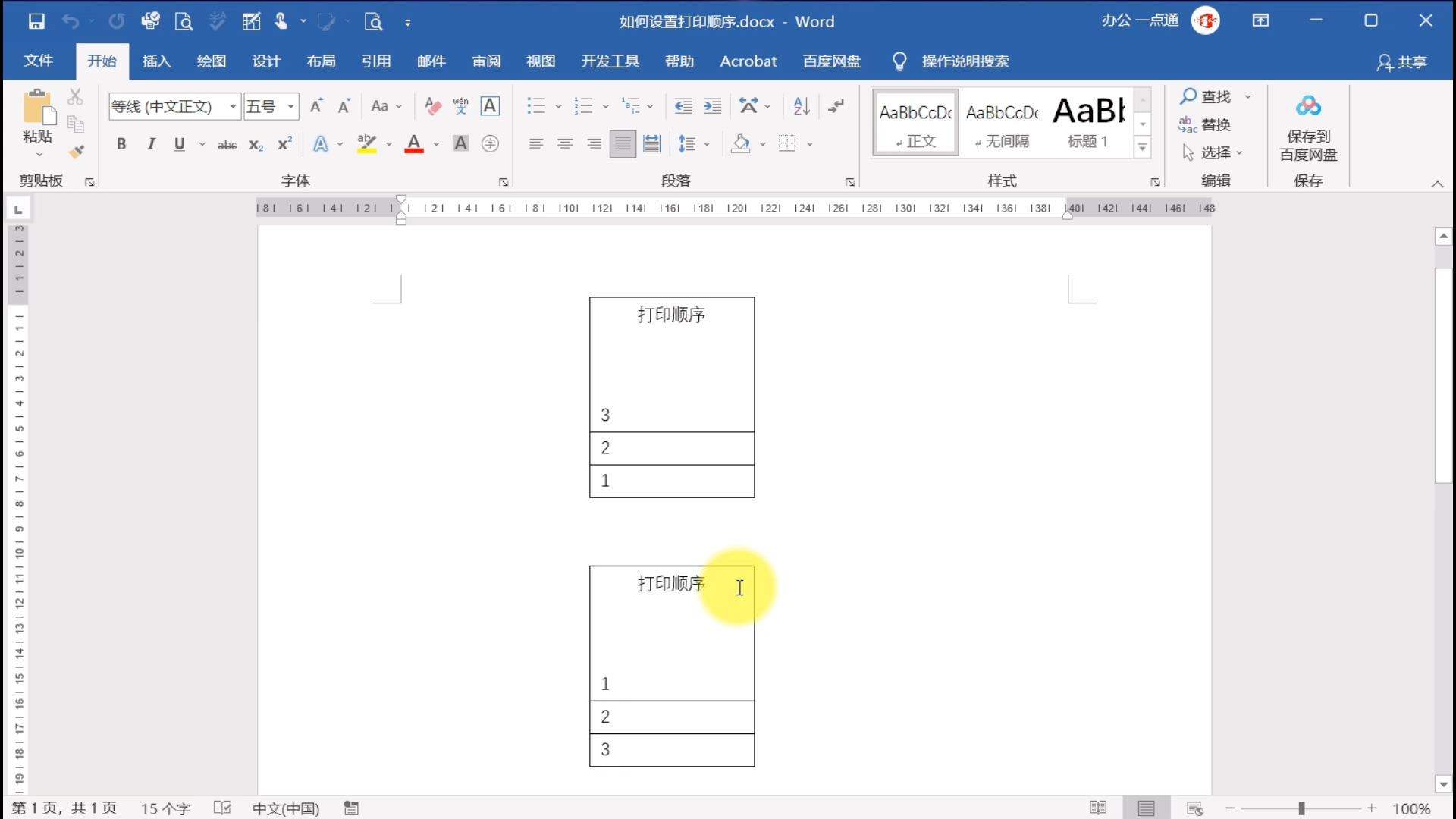This screenshot has width=1456, height=819.
Task: Click the 共享 share button
Action: pyautogui.click(x=1402, y=62)
